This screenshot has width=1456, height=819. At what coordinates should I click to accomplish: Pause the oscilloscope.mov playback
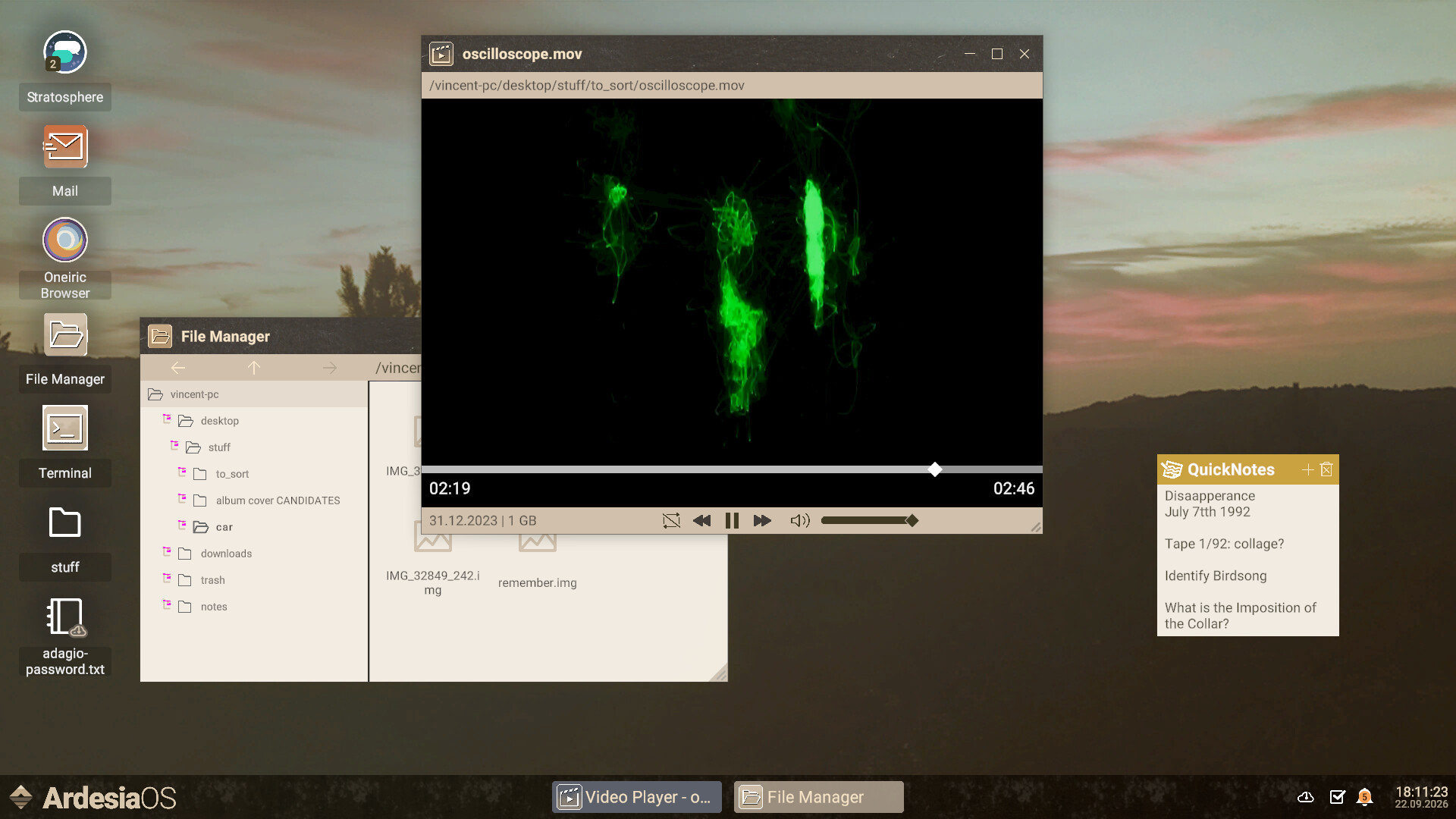tap(732, 520)
